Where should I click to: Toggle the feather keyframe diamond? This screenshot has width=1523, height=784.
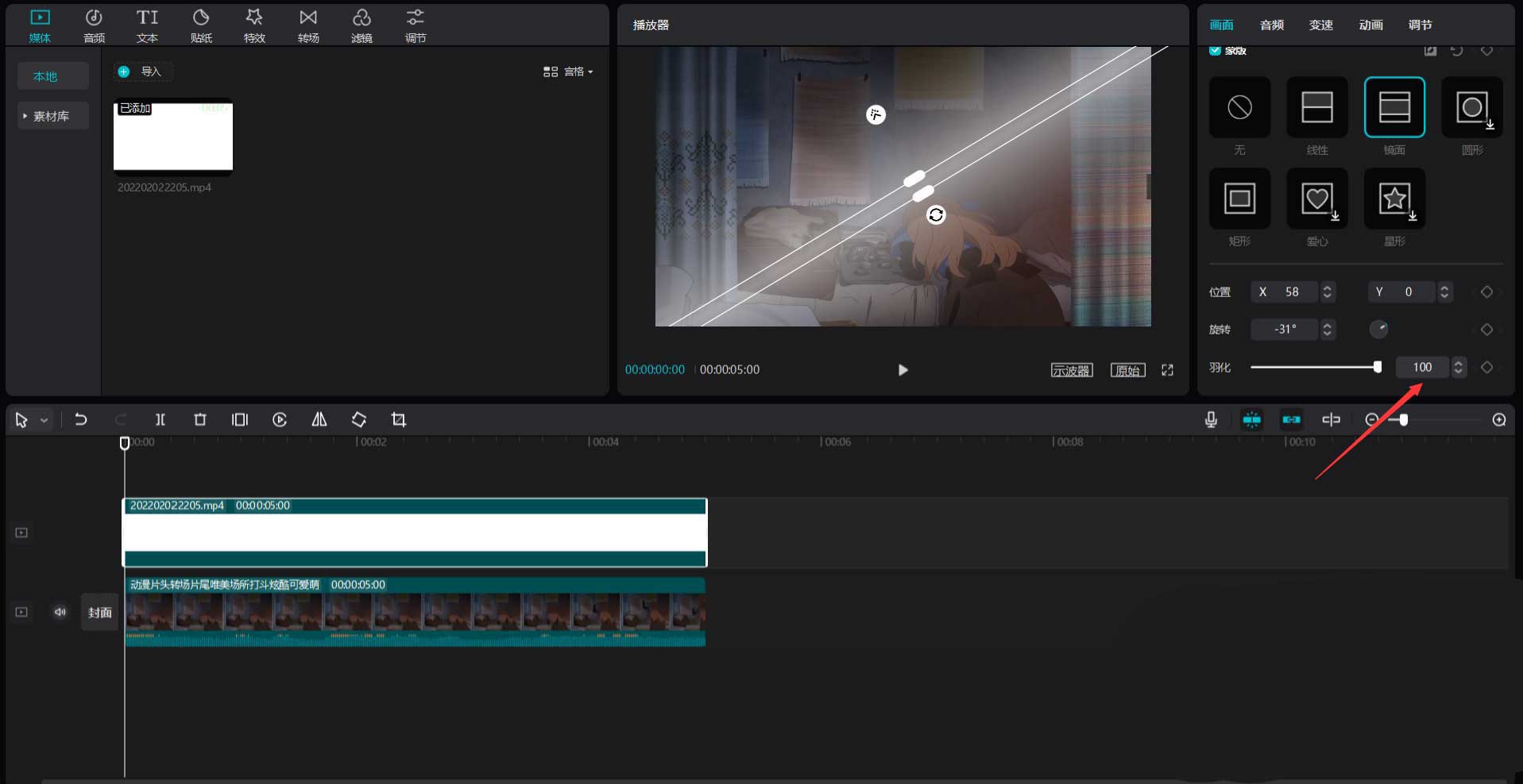(1486, 367)
